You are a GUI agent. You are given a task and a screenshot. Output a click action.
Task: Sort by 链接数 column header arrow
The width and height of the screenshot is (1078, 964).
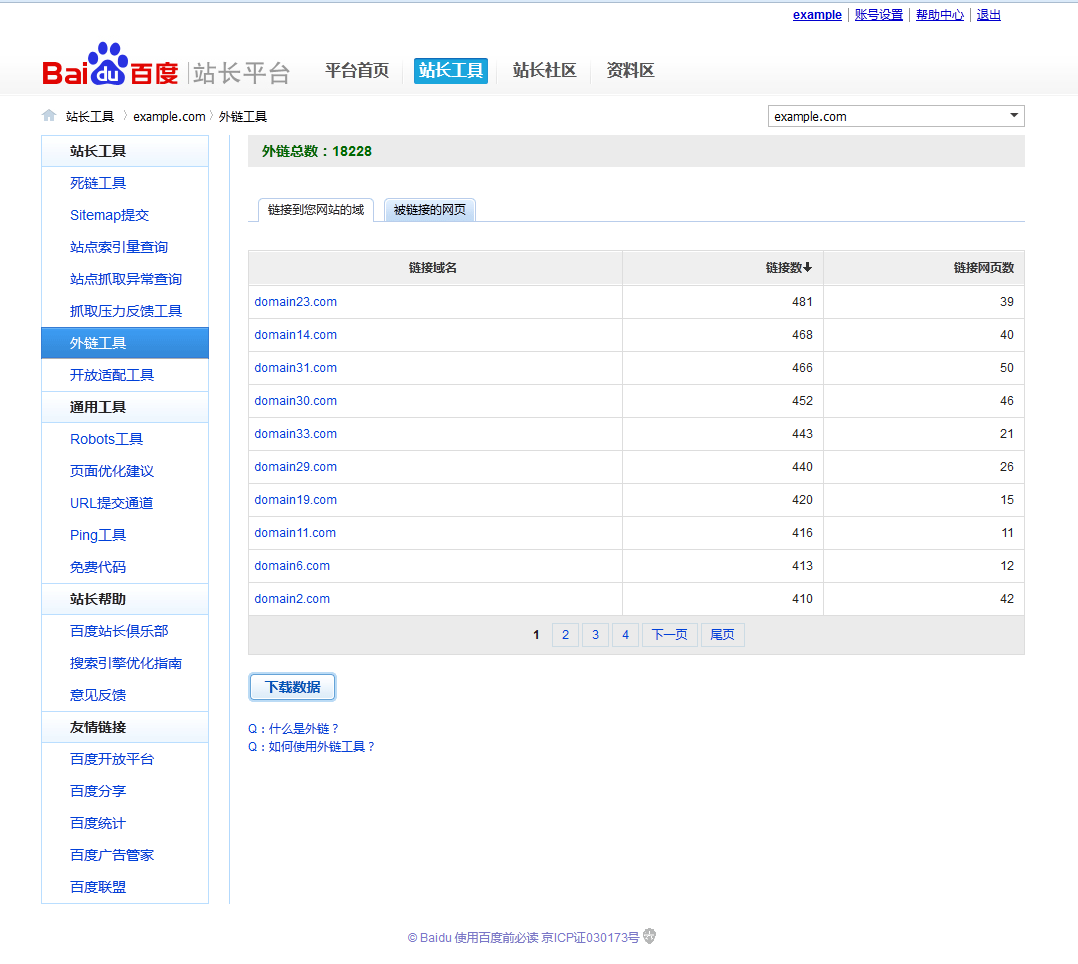click(807, 268)
